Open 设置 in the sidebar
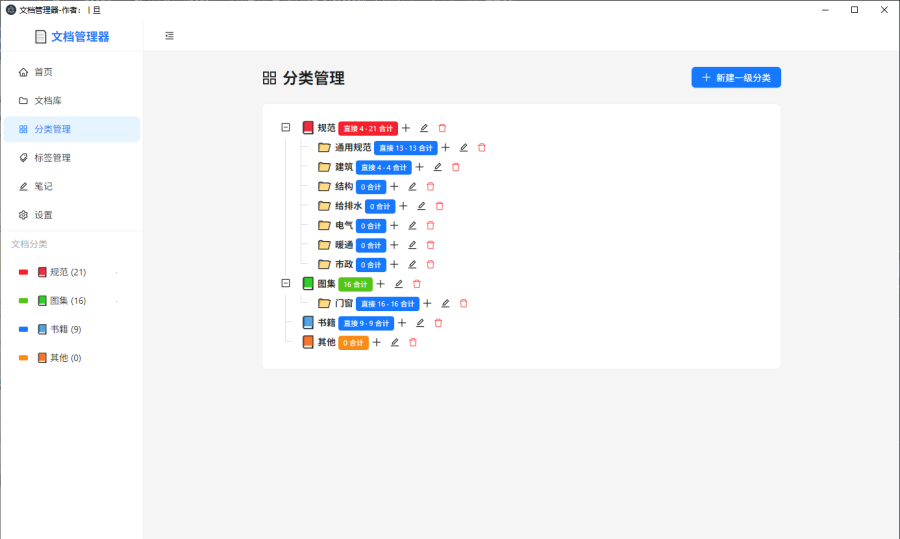 [72, 215]
